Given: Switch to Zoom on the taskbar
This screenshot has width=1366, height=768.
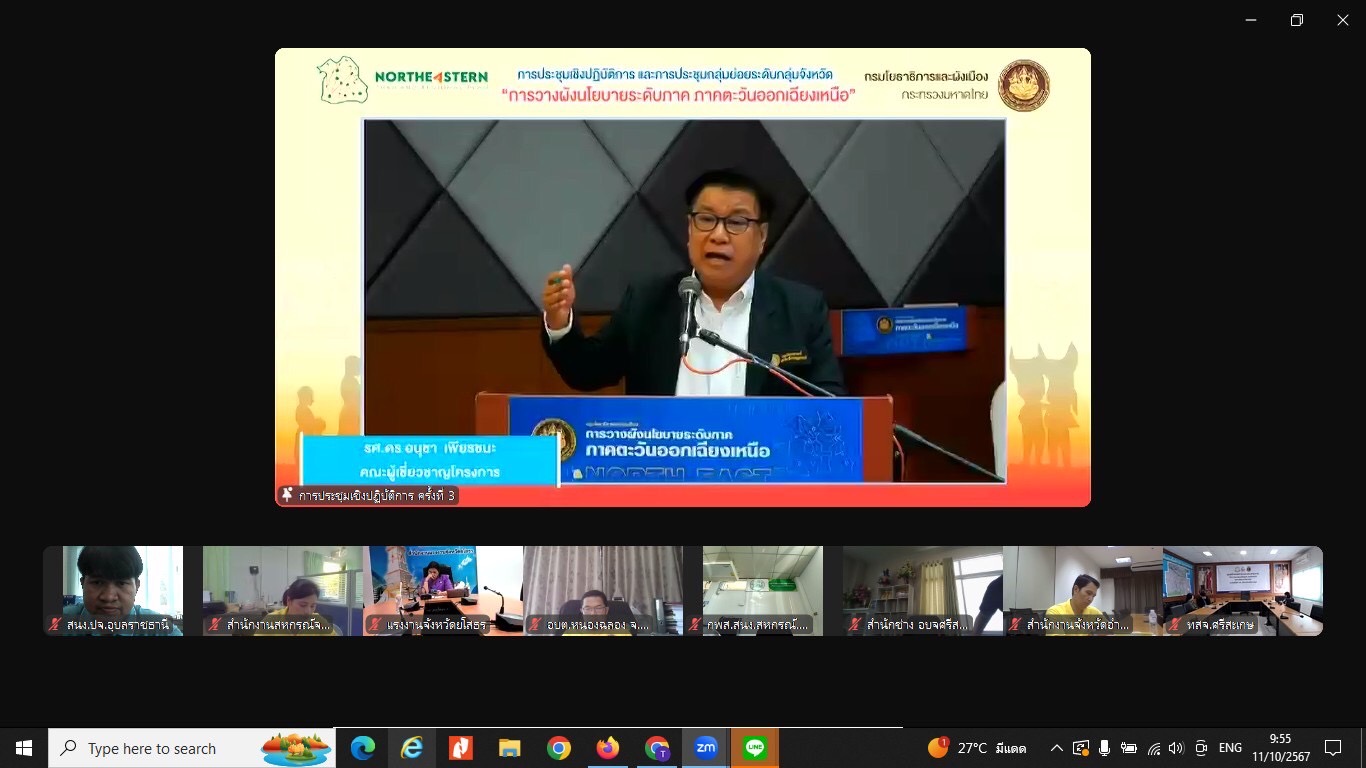Looking at the screenshot, I should click(x=706, y=748).
